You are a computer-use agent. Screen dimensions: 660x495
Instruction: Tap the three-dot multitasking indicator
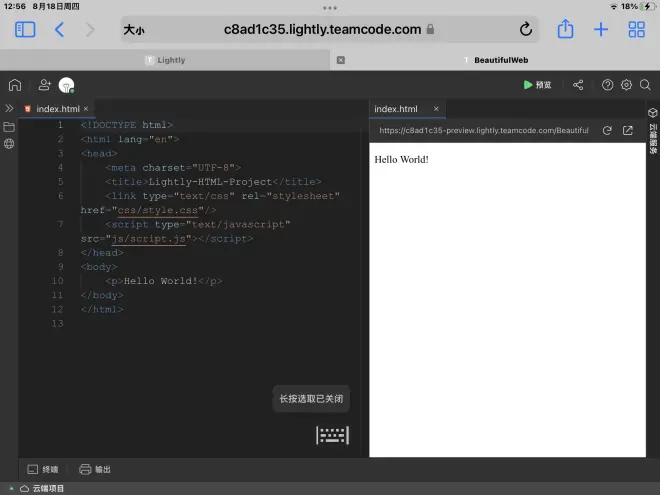(x=330, y=8)
